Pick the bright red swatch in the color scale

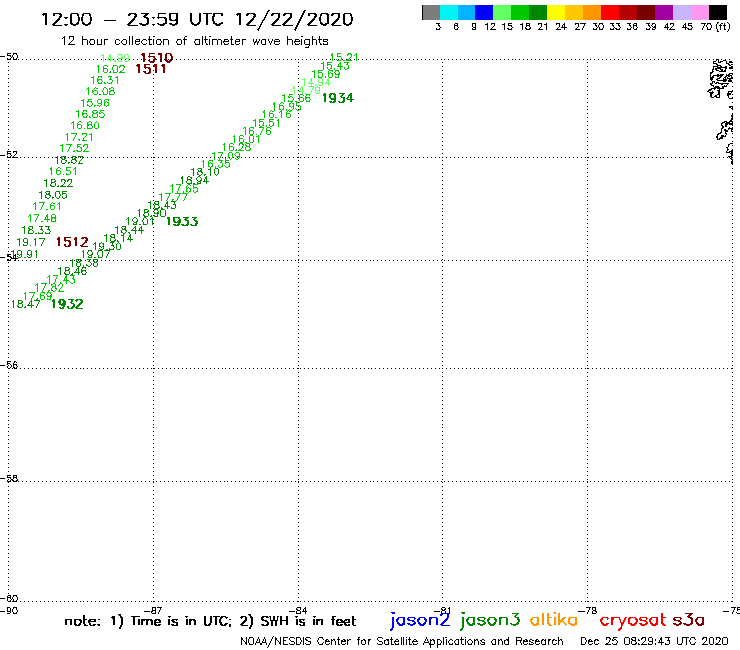pyautogui.click(x=610, y=12)
